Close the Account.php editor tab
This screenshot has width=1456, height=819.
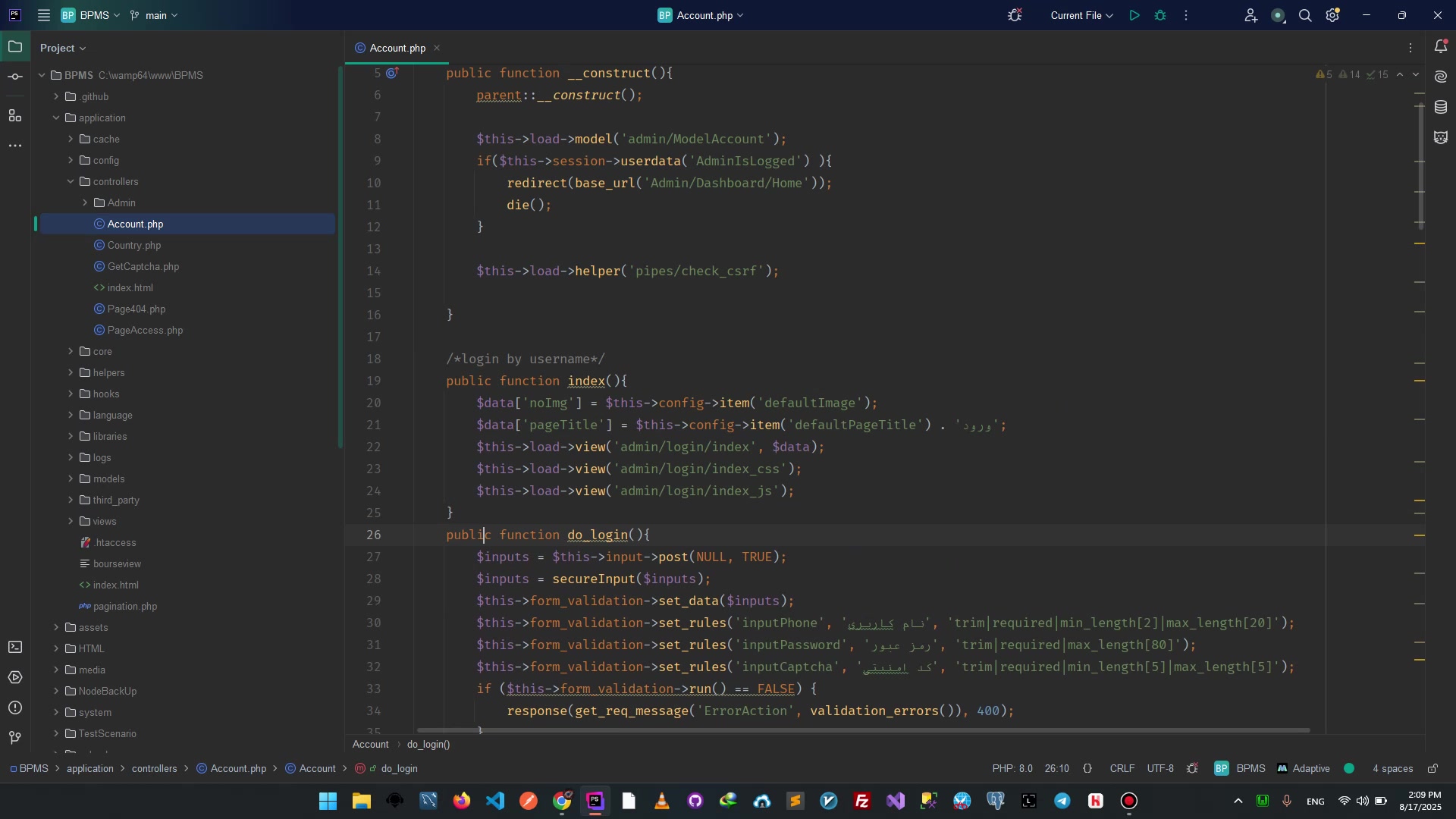437,48
